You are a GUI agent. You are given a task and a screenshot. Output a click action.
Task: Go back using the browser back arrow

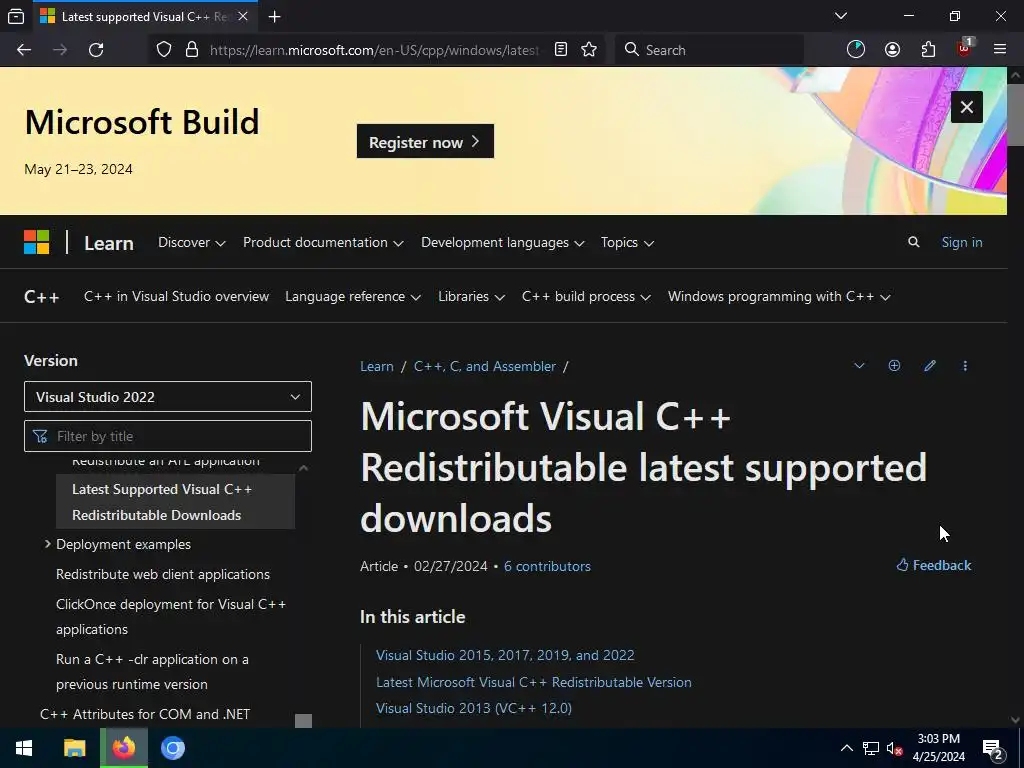(24, 50)
